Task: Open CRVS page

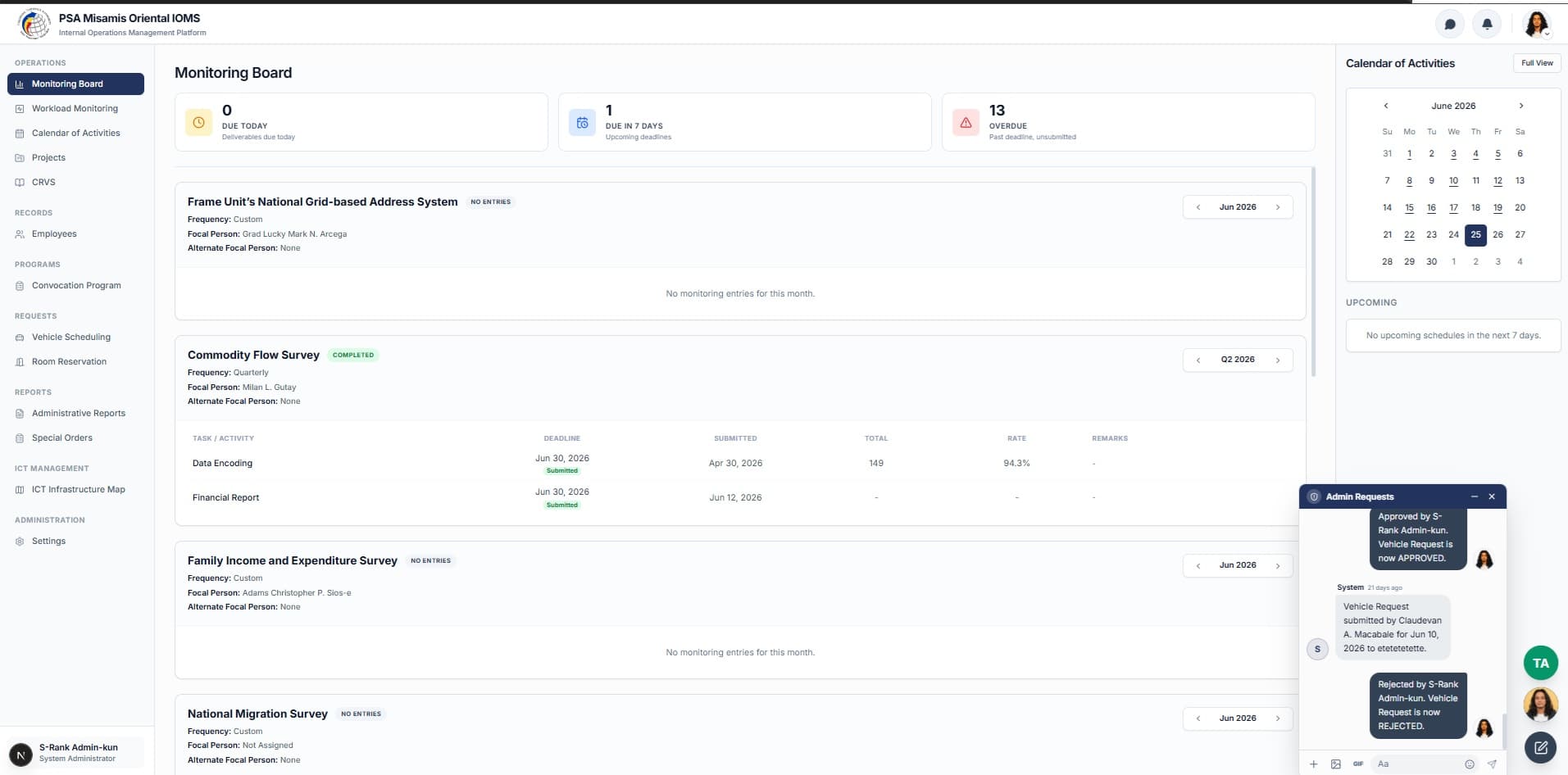Action: [75, 182]
